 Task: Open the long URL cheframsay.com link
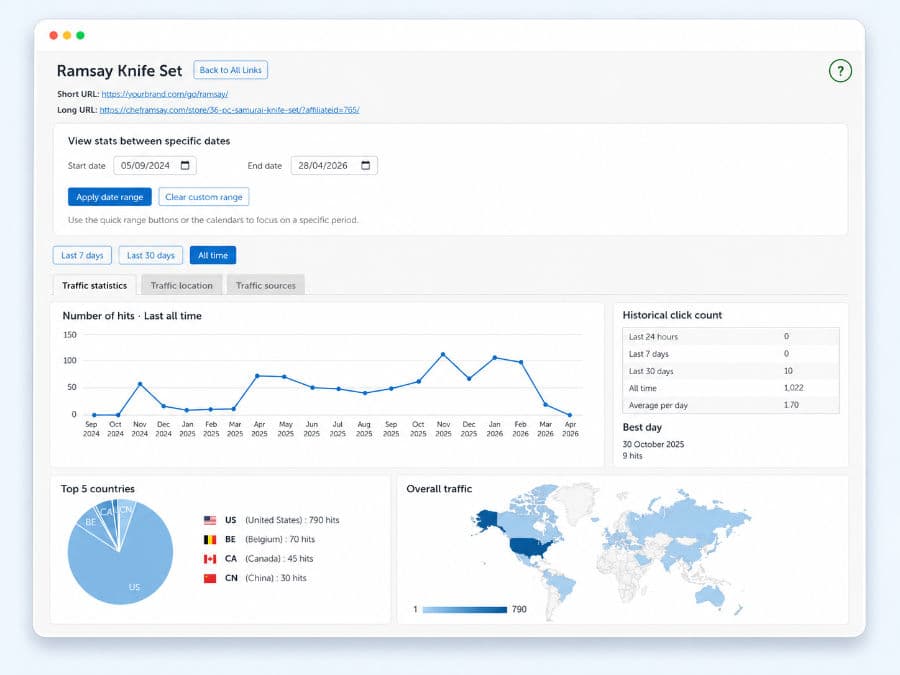(x=230, y=110)
